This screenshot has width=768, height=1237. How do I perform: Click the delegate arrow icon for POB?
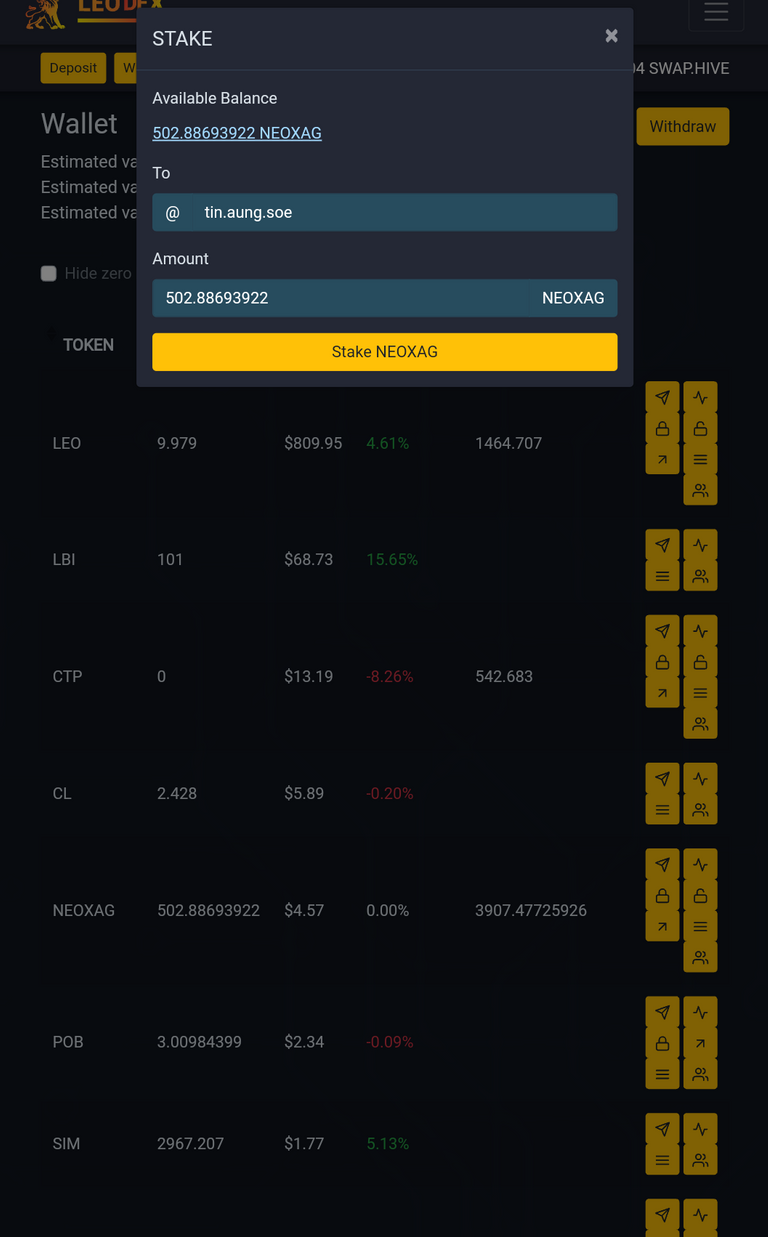[x=700, y=1043]
